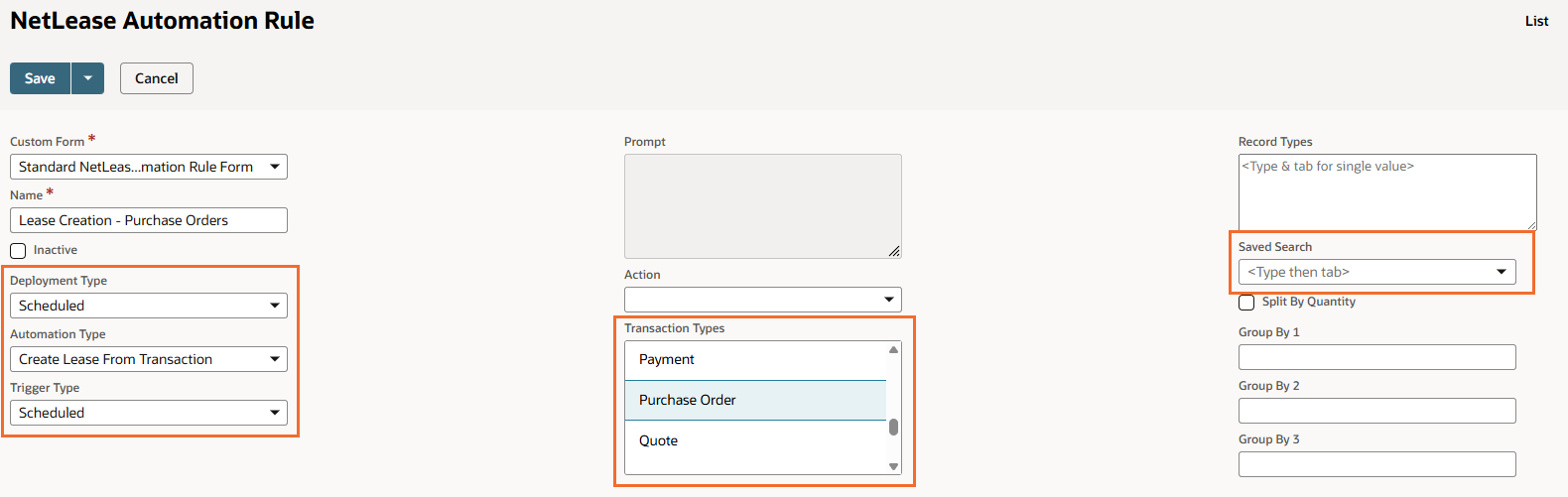Click the Prompt textarea resize handle
The image size is (1568, 497).
[x=894, y=251]
